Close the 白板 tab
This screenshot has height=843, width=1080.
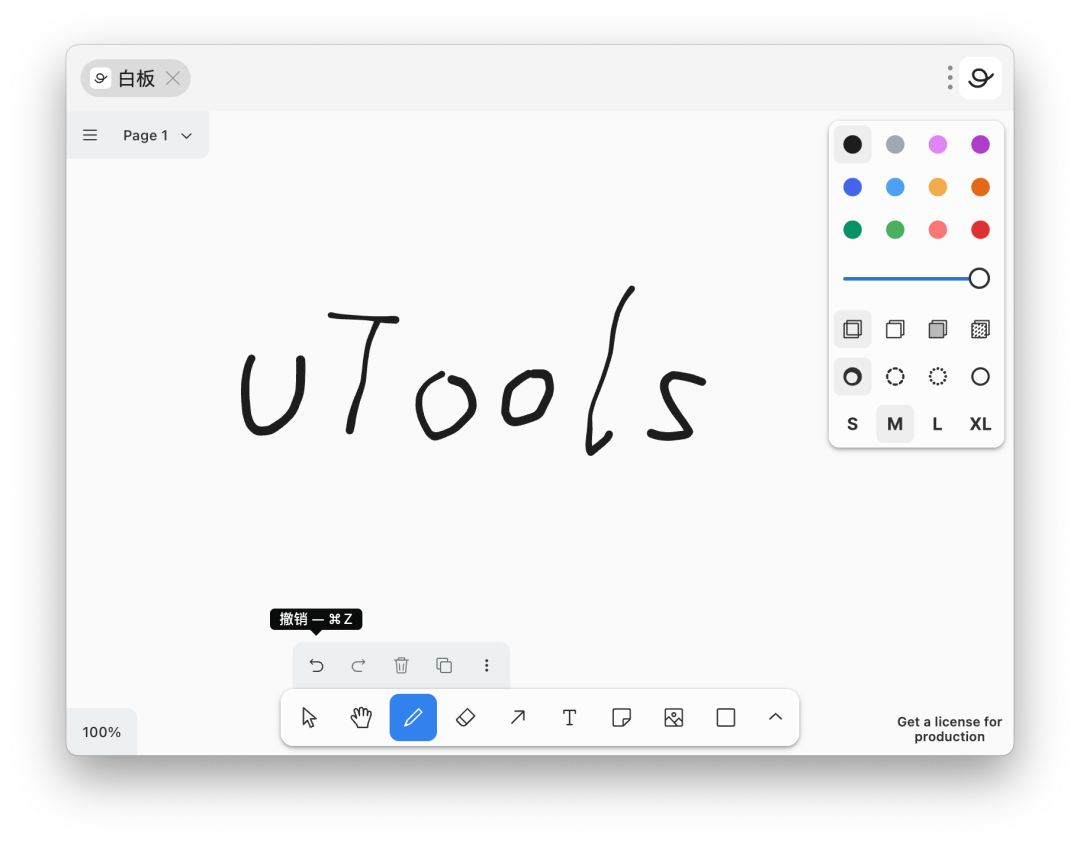173,79
